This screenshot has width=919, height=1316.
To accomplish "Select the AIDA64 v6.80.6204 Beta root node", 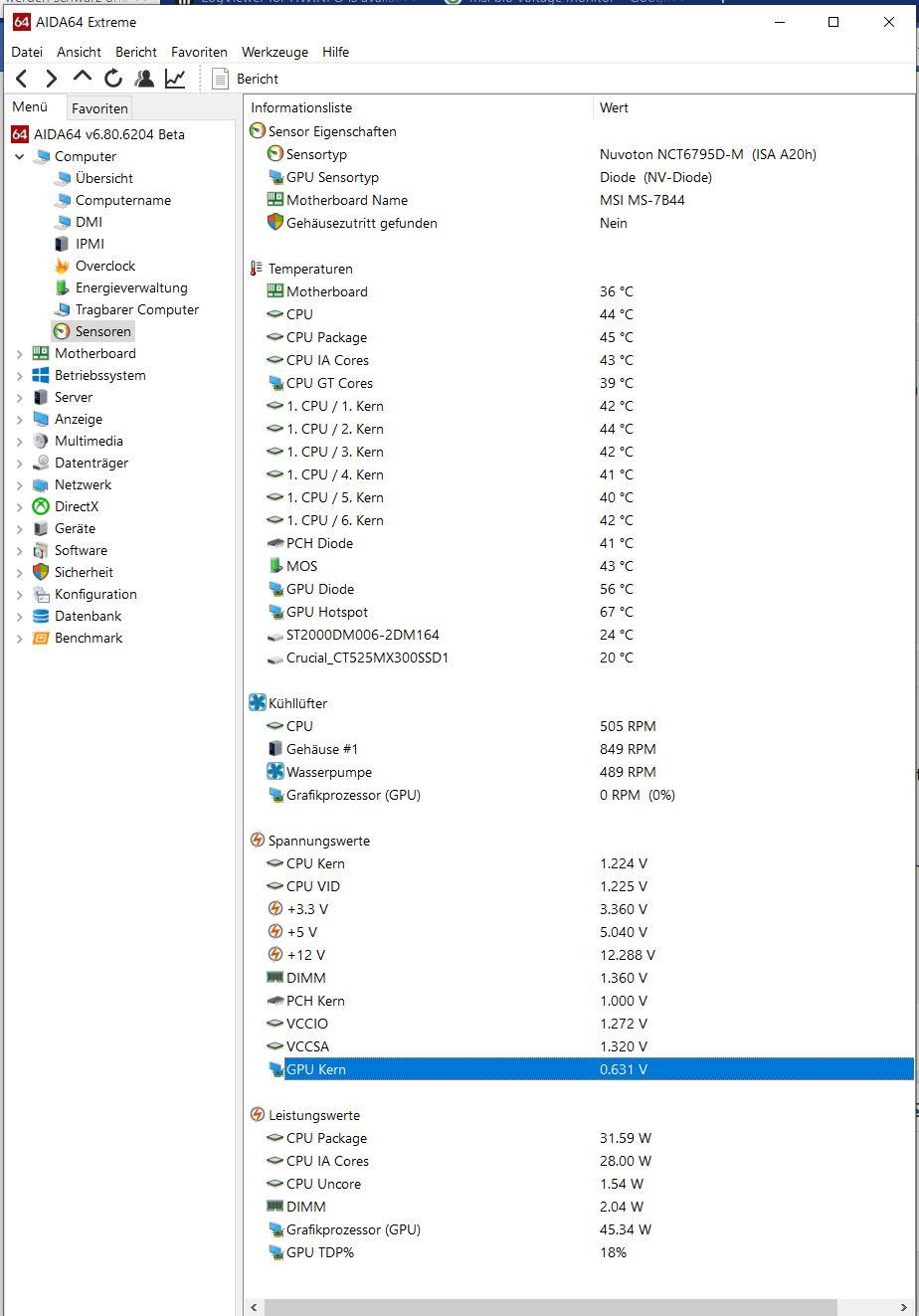I will point(97,134).
